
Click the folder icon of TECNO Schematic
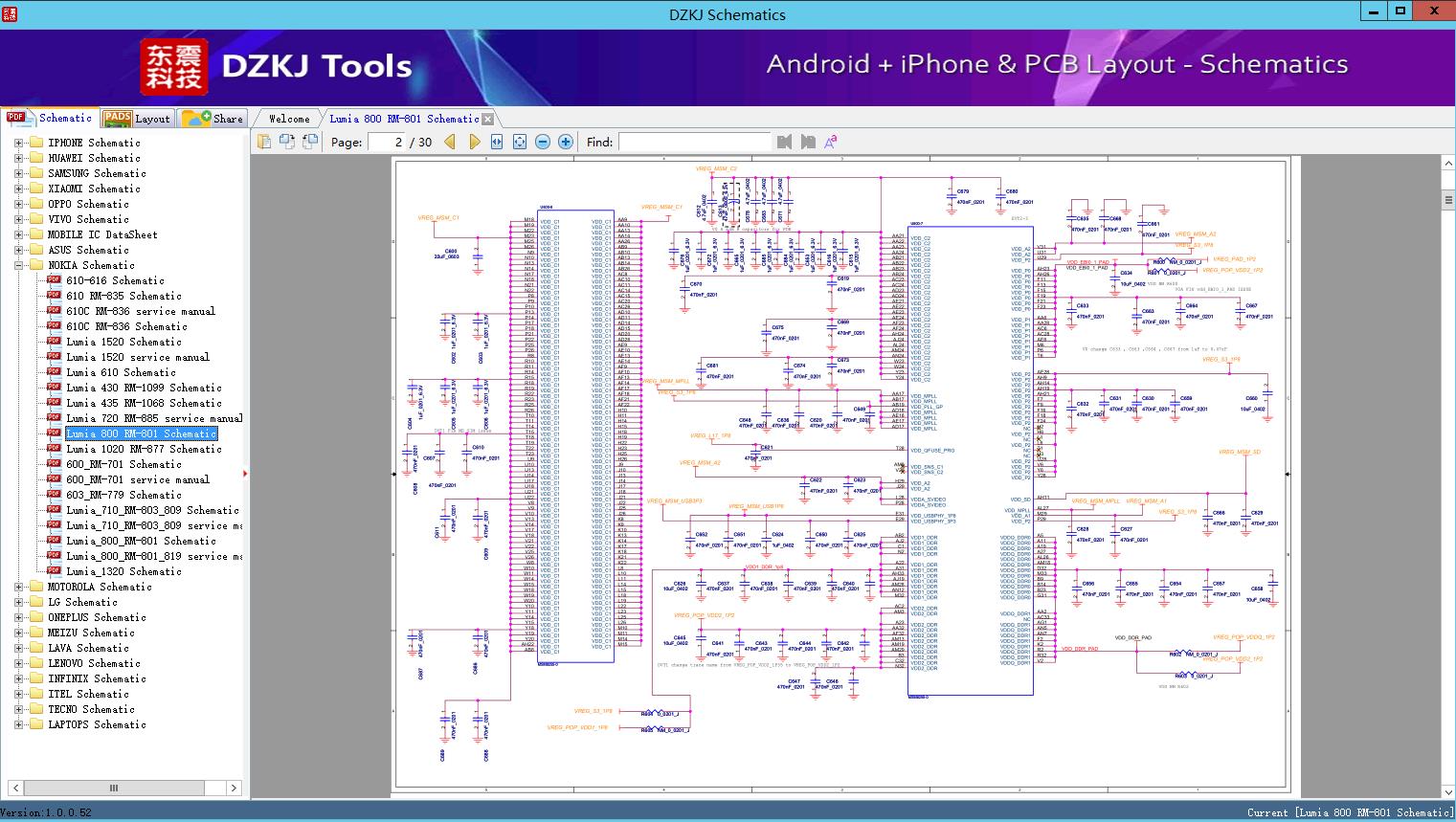36,709
